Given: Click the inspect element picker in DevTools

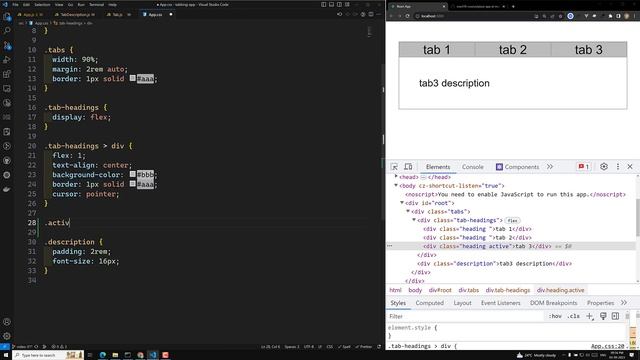Looking at the screenshot, I should (394, 167).
